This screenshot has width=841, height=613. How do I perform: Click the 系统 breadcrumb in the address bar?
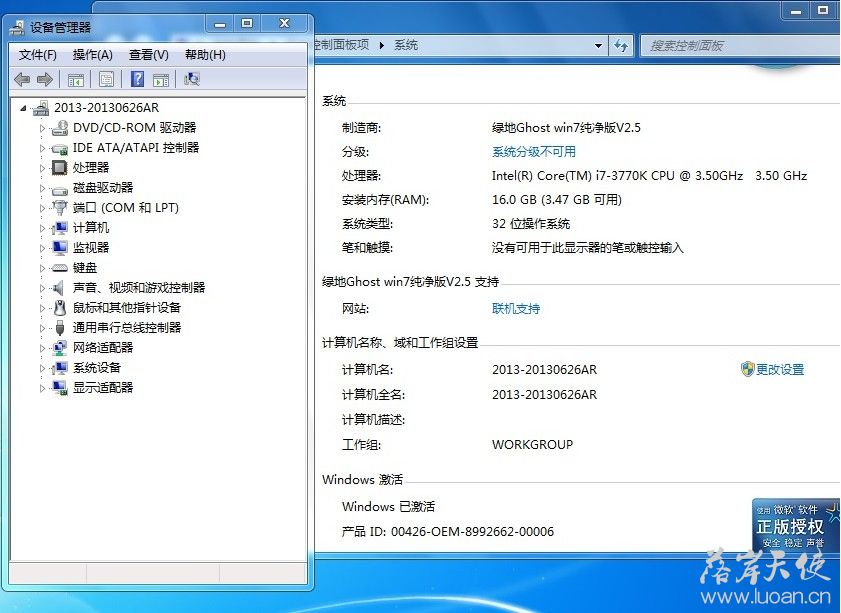tap(406, 45)
